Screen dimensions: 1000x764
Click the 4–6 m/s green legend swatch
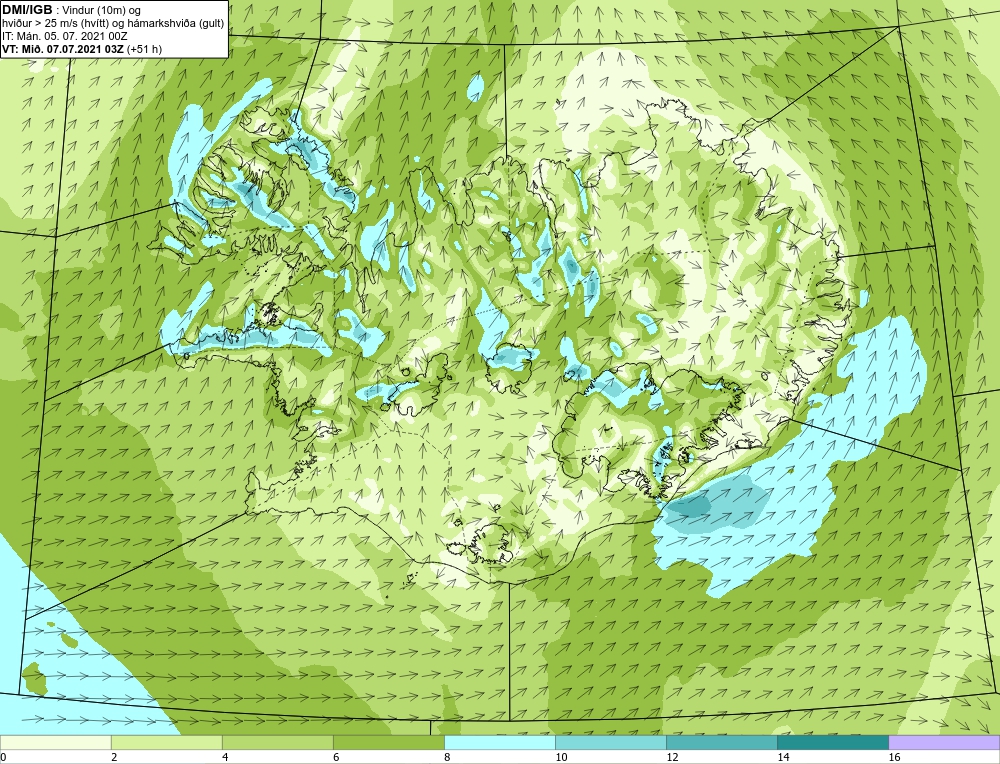277,742
